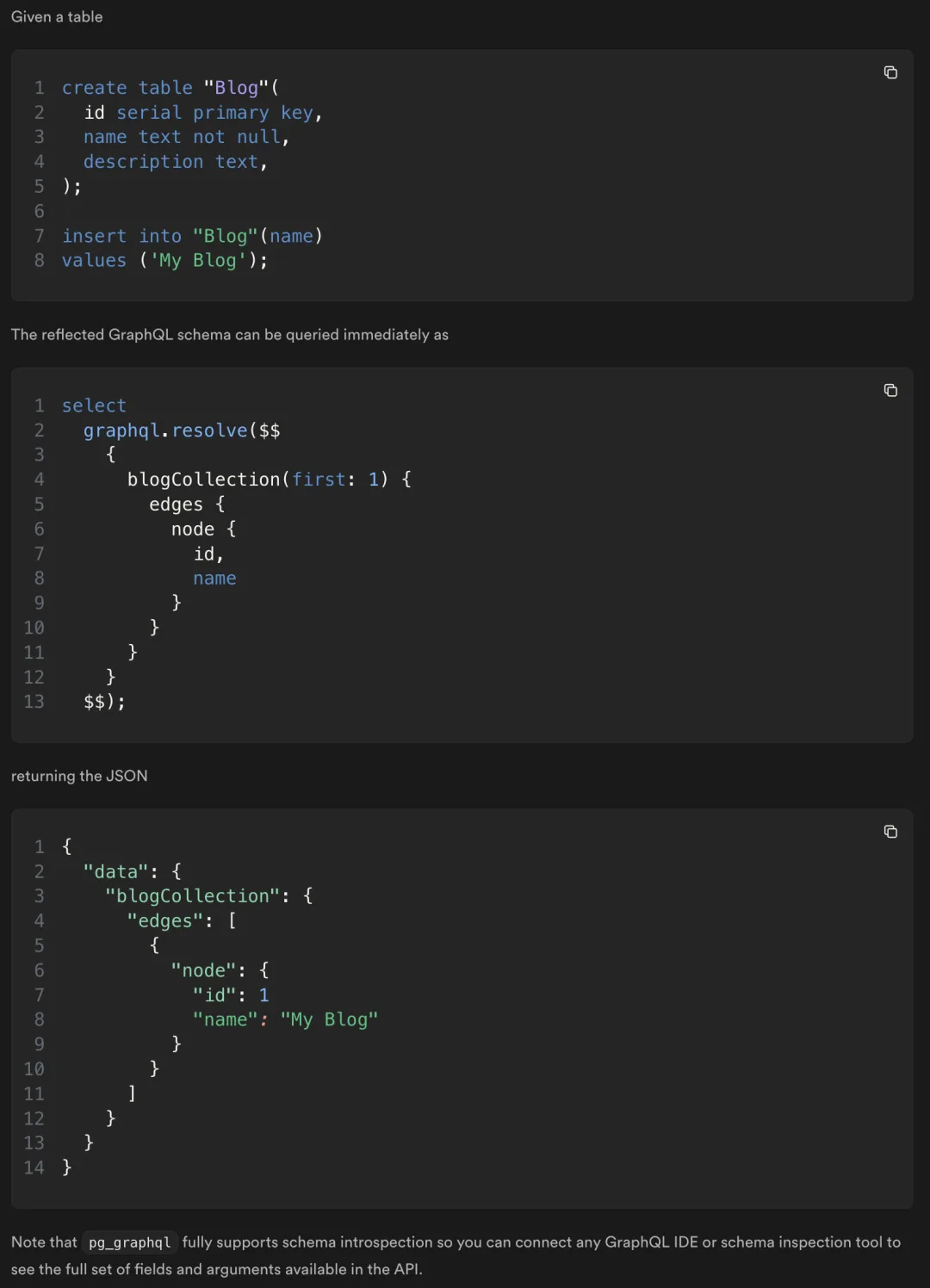Screen dimensions: 930x1288
Task: Click the 'returning the JSON' text
Action: 79,776
